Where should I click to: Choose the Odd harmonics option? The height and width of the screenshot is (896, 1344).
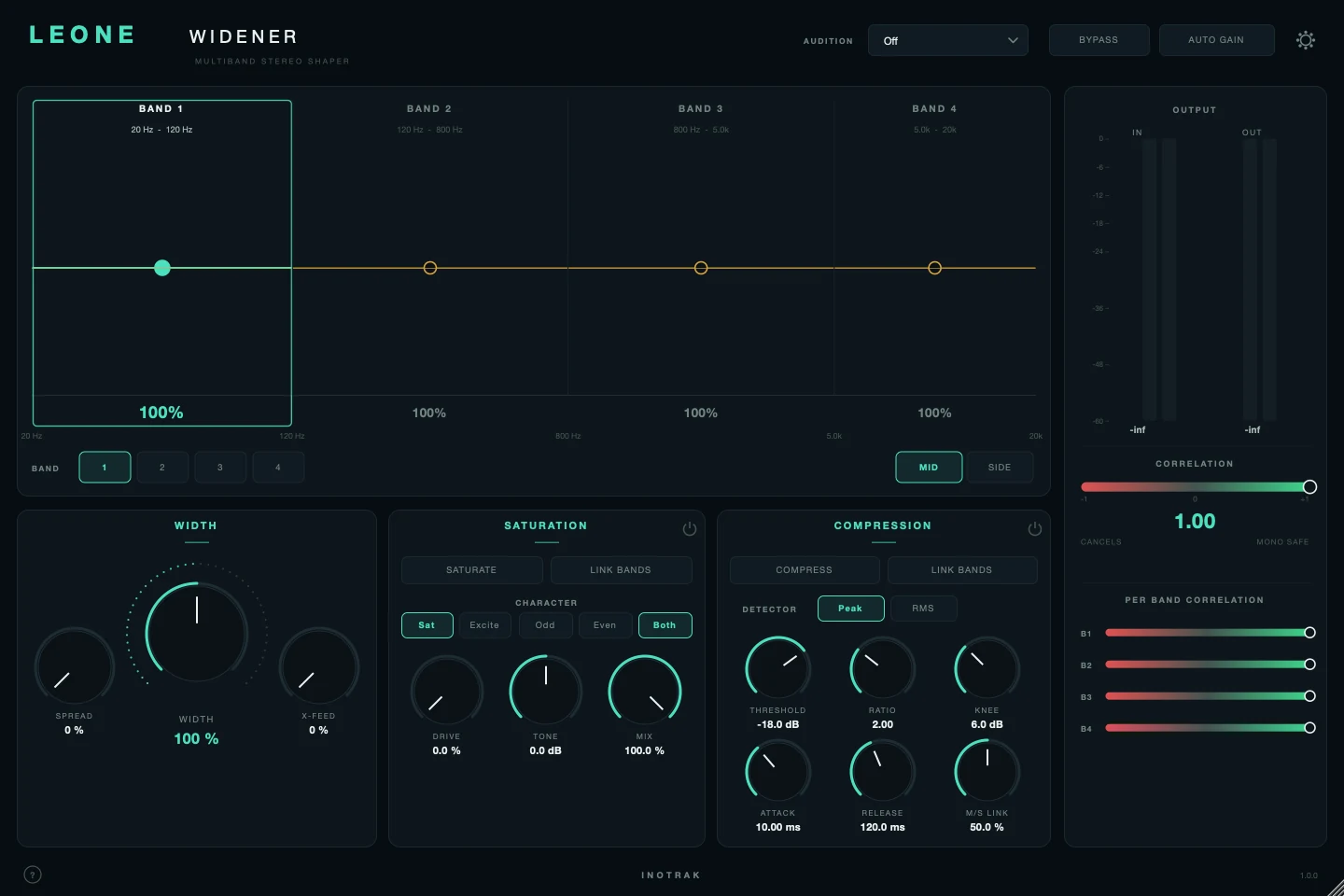click(545, 625)
